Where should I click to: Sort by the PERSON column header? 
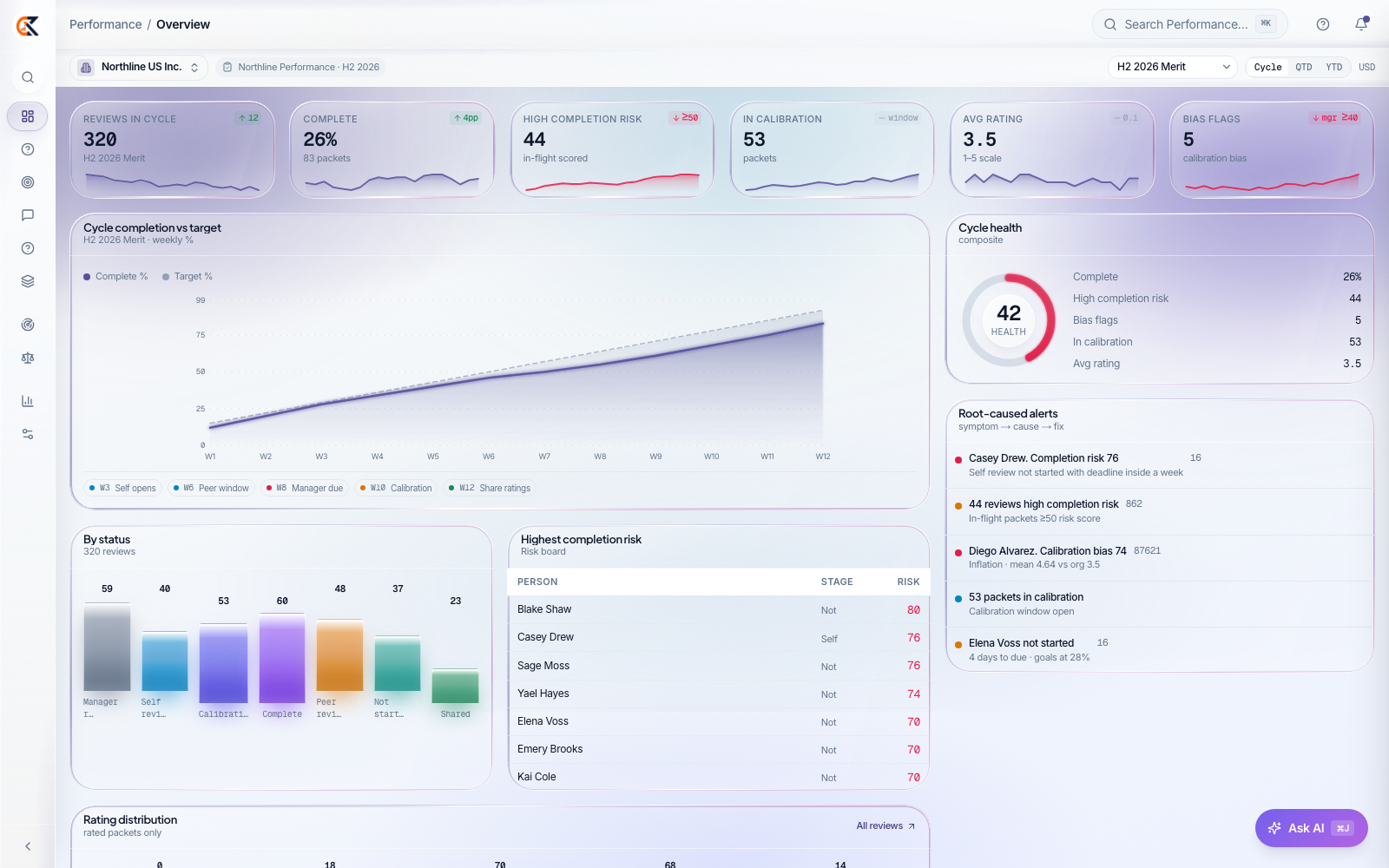pos(537,582)
